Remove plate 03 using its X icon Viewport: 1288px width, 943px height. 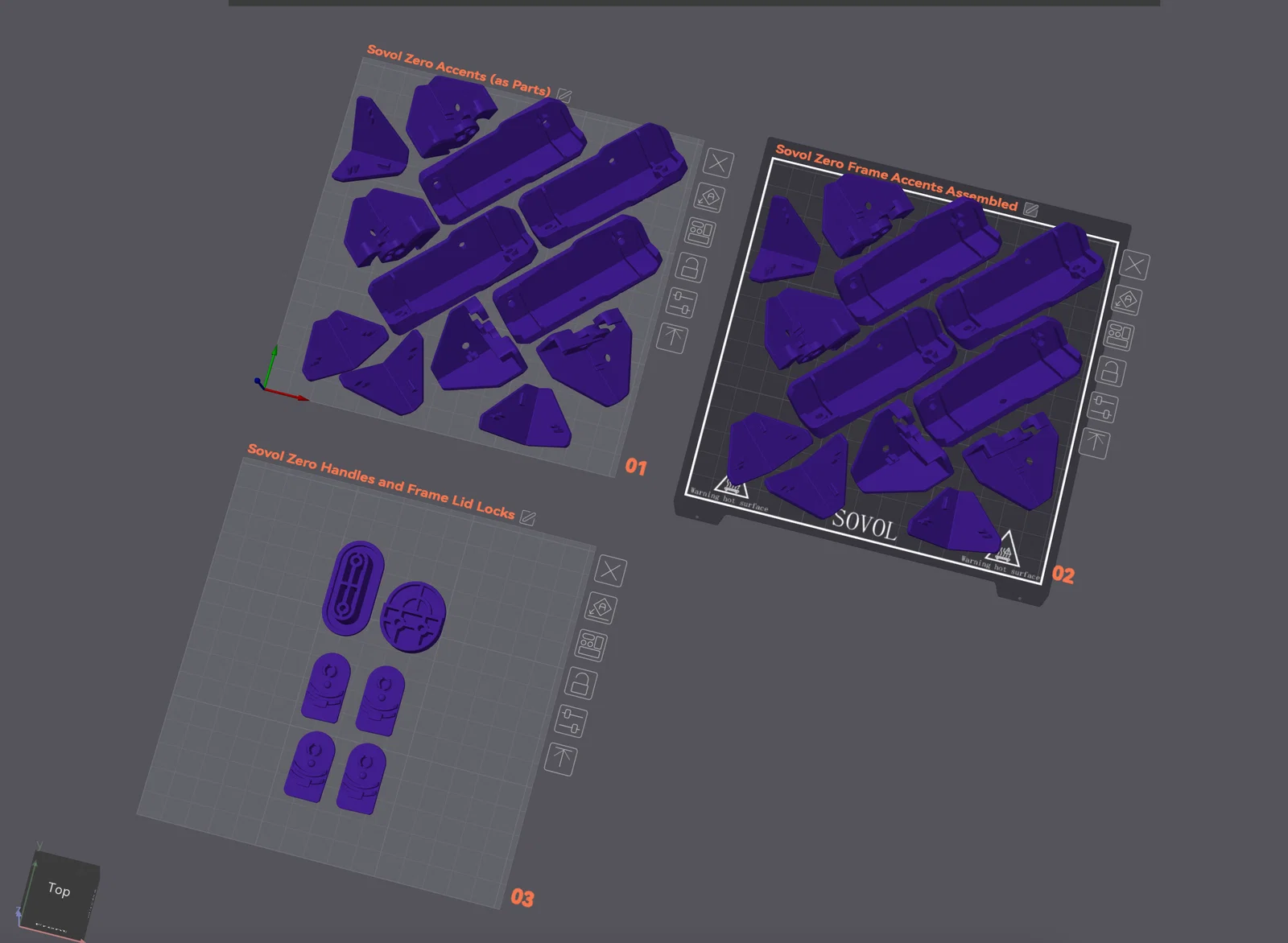[610, 570]
